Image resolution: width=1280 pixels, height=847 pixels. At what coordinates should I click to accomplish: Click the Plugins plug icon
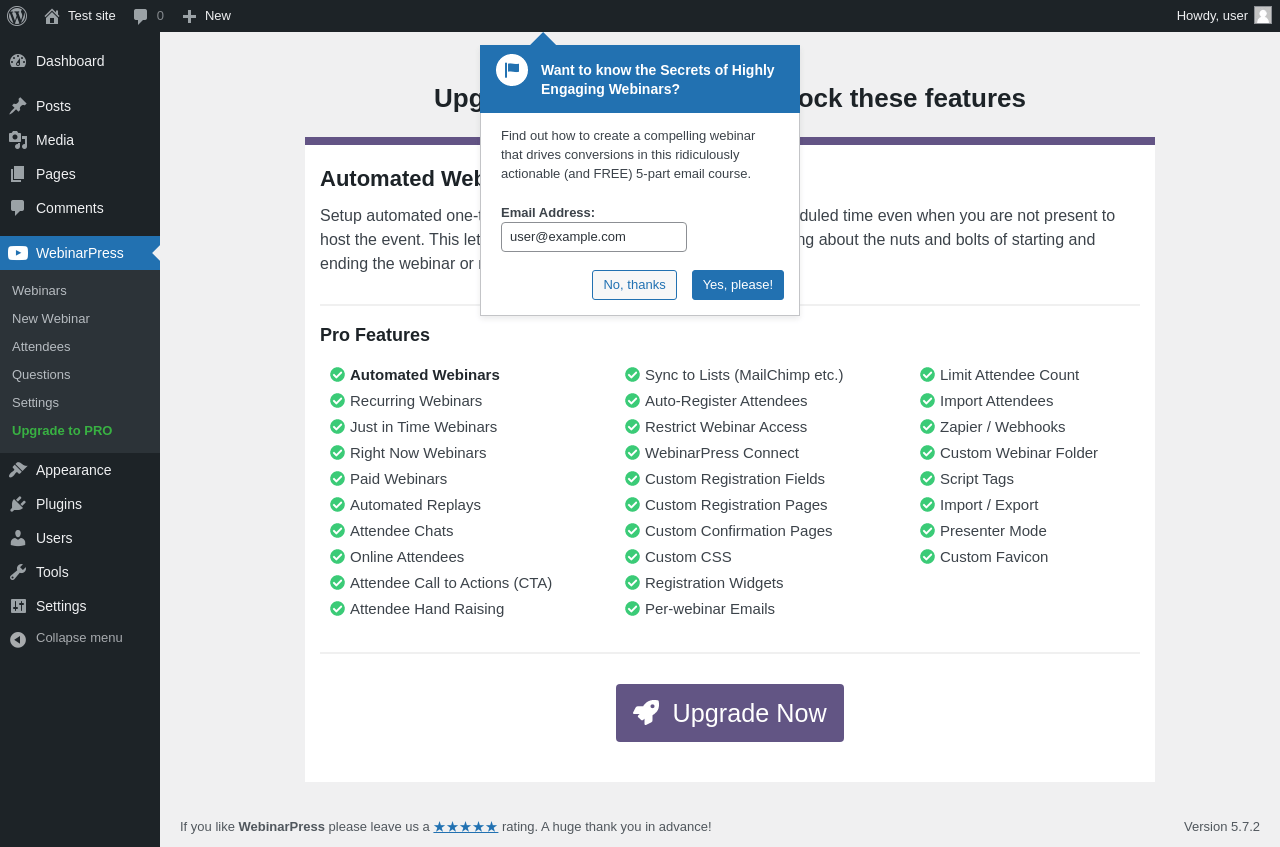(18, 504)
